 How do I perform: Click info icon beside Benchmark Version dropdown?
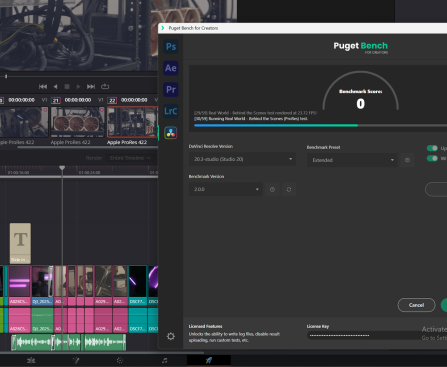click(x=272, y=189)
